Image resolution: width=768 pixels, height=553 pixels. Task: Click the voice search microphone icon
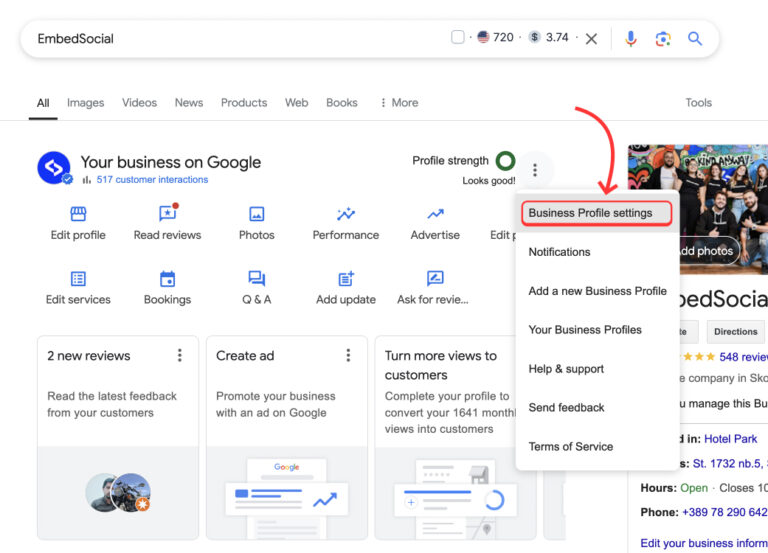tap(631, 39)
